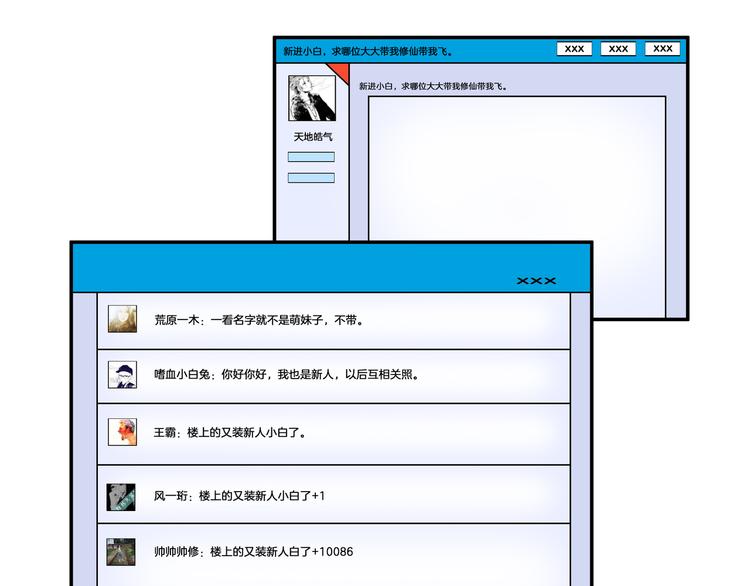750x586 pixels.
Task: Click the 帅帅帅修 avatar thumbnail
Action: pos(122,552)
